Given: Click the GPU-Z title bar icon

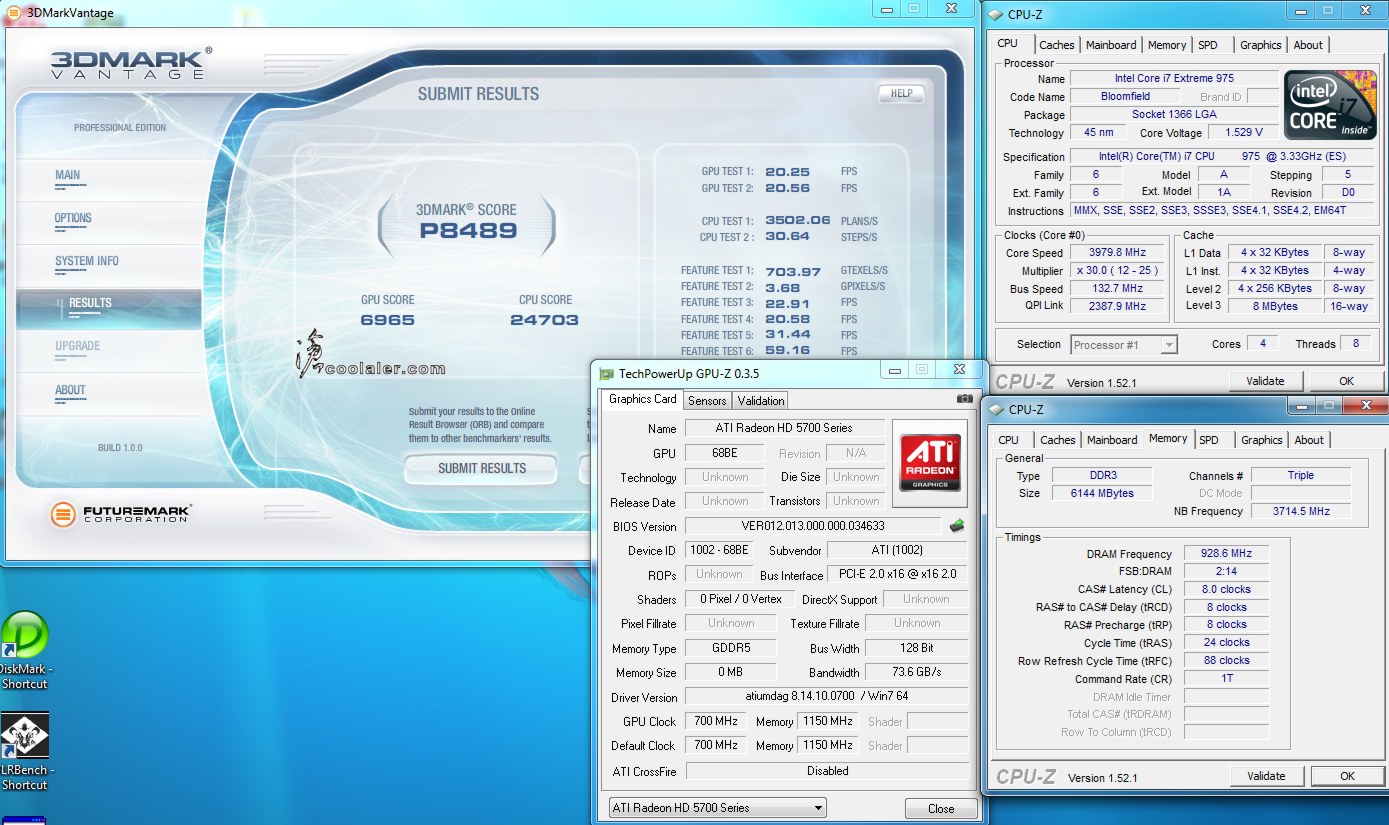Looking at the screenshot, I should point(605,374).
